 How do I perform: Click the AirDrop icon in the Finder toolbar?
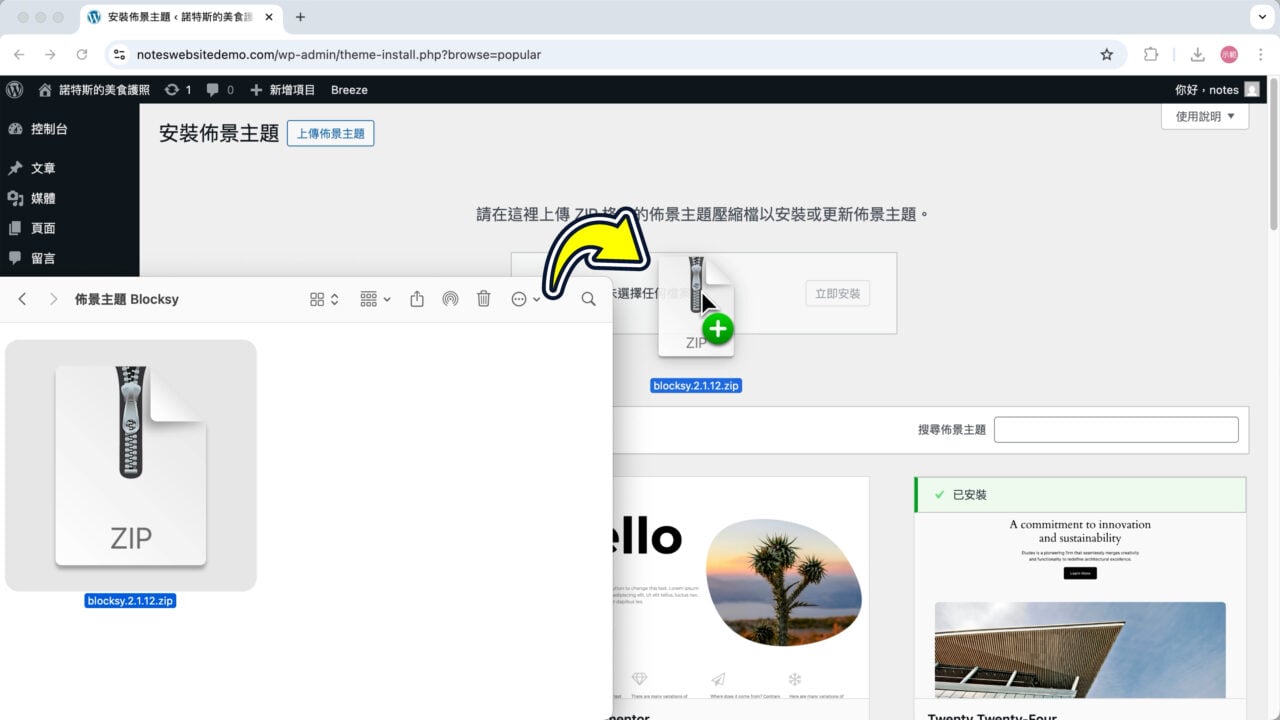pyautogui.click(x=450, y=298)
